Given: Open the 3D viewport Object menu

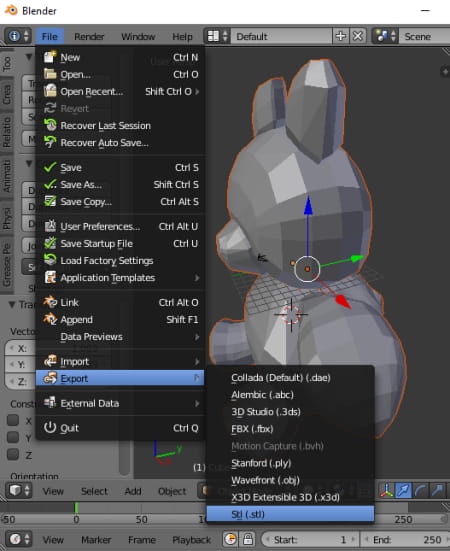Looking at the screenshot, I should [172, 491].
